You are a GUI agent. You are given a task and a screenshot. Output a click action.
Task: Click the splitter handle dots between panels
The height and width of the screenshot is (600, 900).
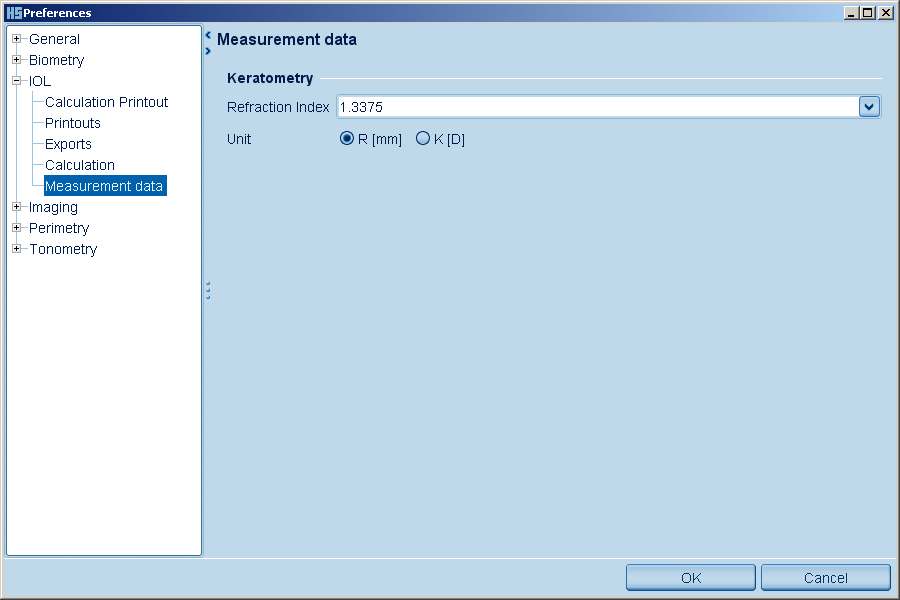[207, 290]
